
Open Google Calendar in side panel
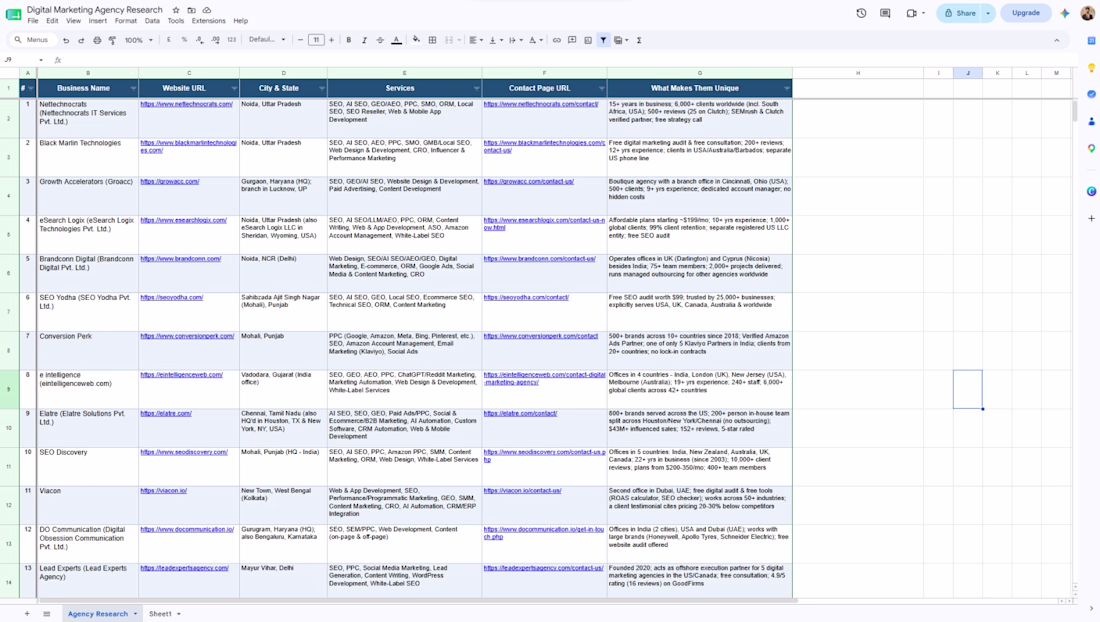(x=1091, y=41)
